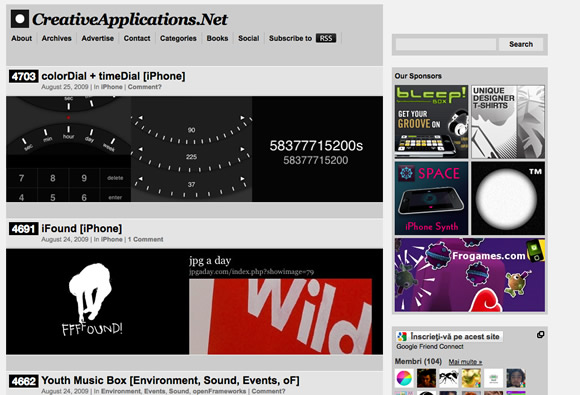Click Comment? under colorDial post
The height and width of the screenshot is (395, 580).
pyautogui.click(x=145, y=87)
